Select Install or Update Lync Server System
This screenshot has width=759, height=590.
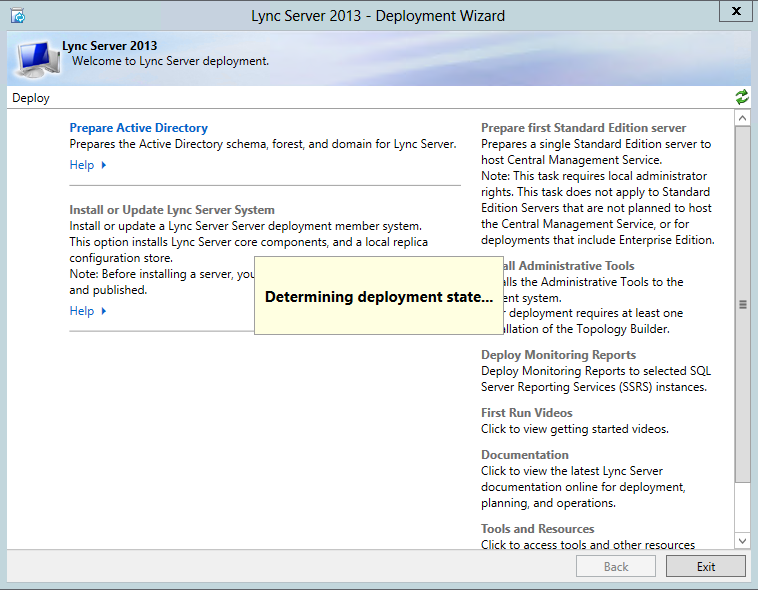(171, 210)
